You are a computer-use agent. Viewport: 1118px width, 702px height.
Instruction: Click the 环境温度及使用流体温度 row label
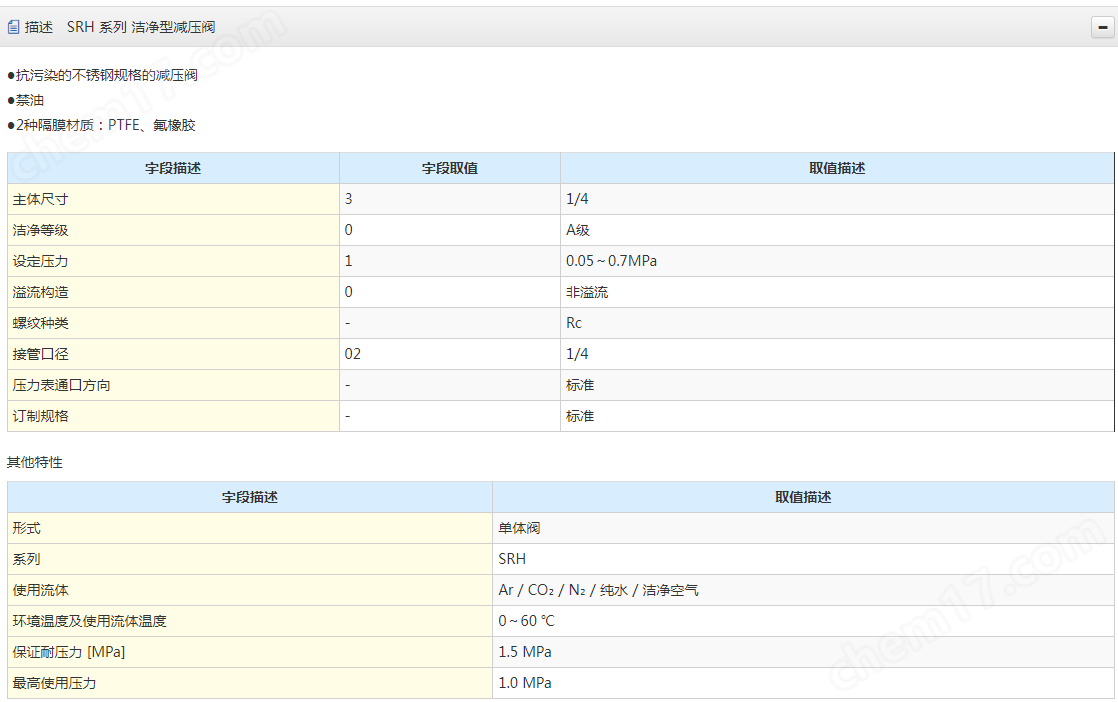point(89,621)
